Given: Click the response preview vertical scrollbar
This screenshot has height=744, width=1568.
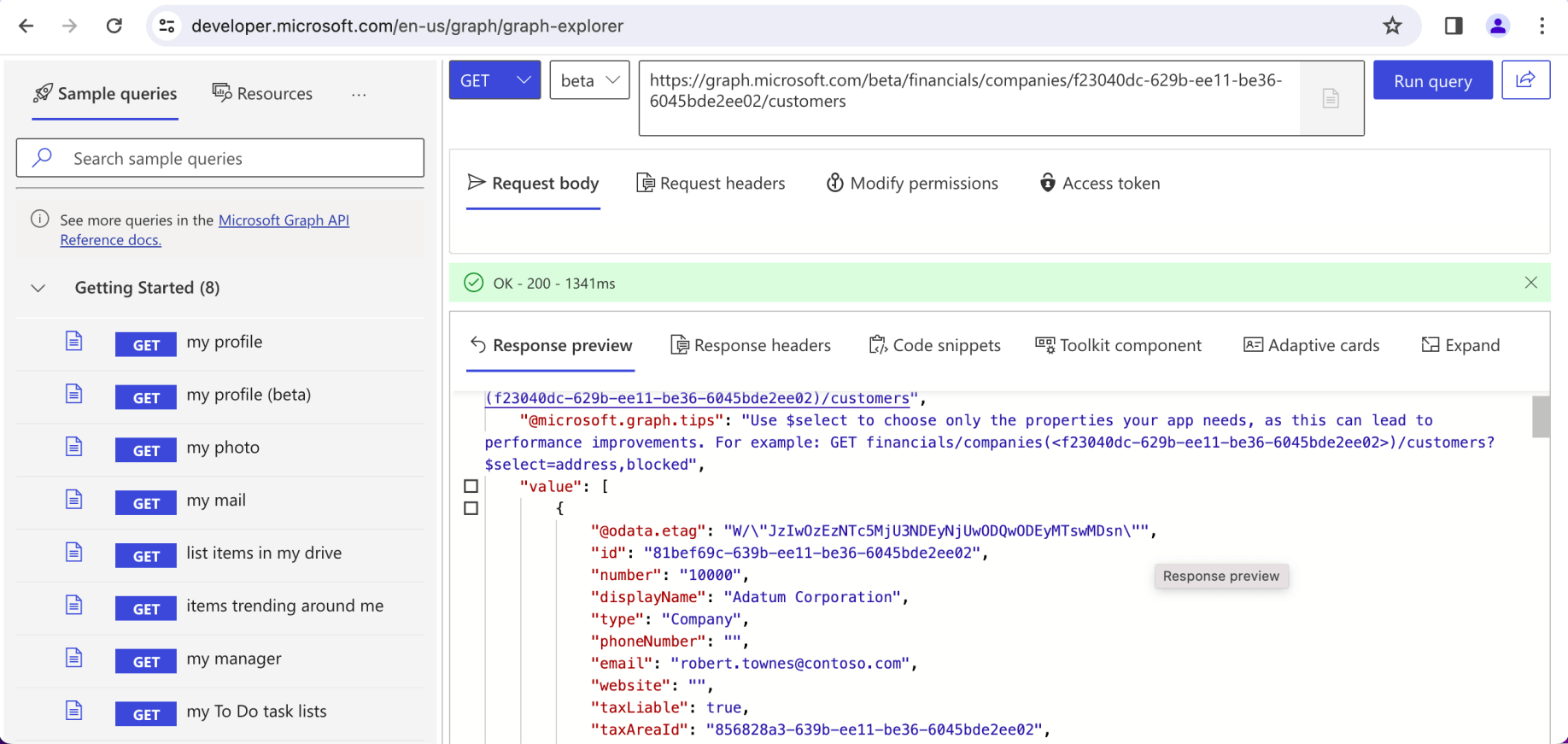Looking at the screenshot, I should tap(1541, 417).
